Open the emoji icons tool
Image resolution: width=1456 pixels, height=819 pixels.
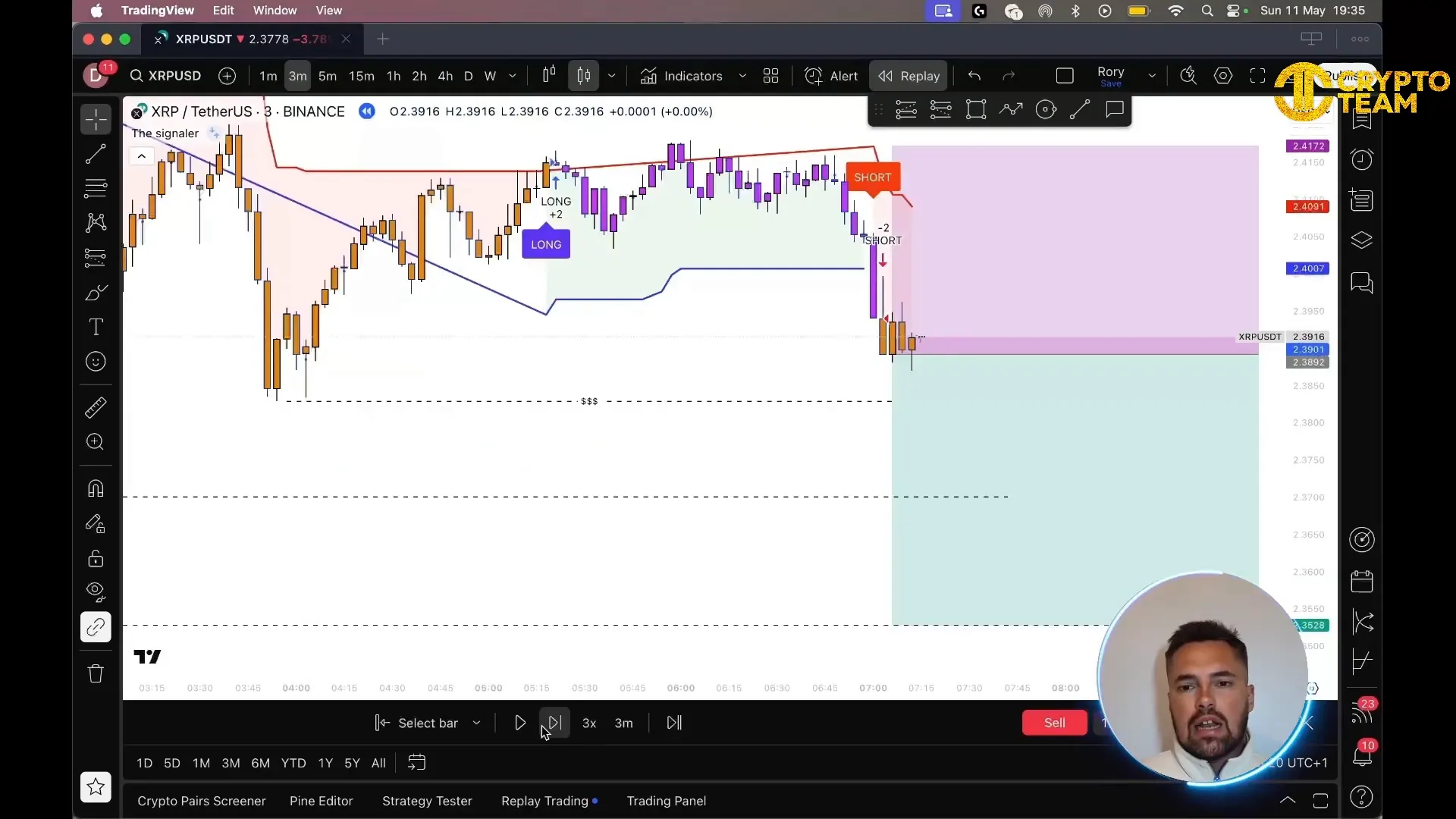click(96, 362)
